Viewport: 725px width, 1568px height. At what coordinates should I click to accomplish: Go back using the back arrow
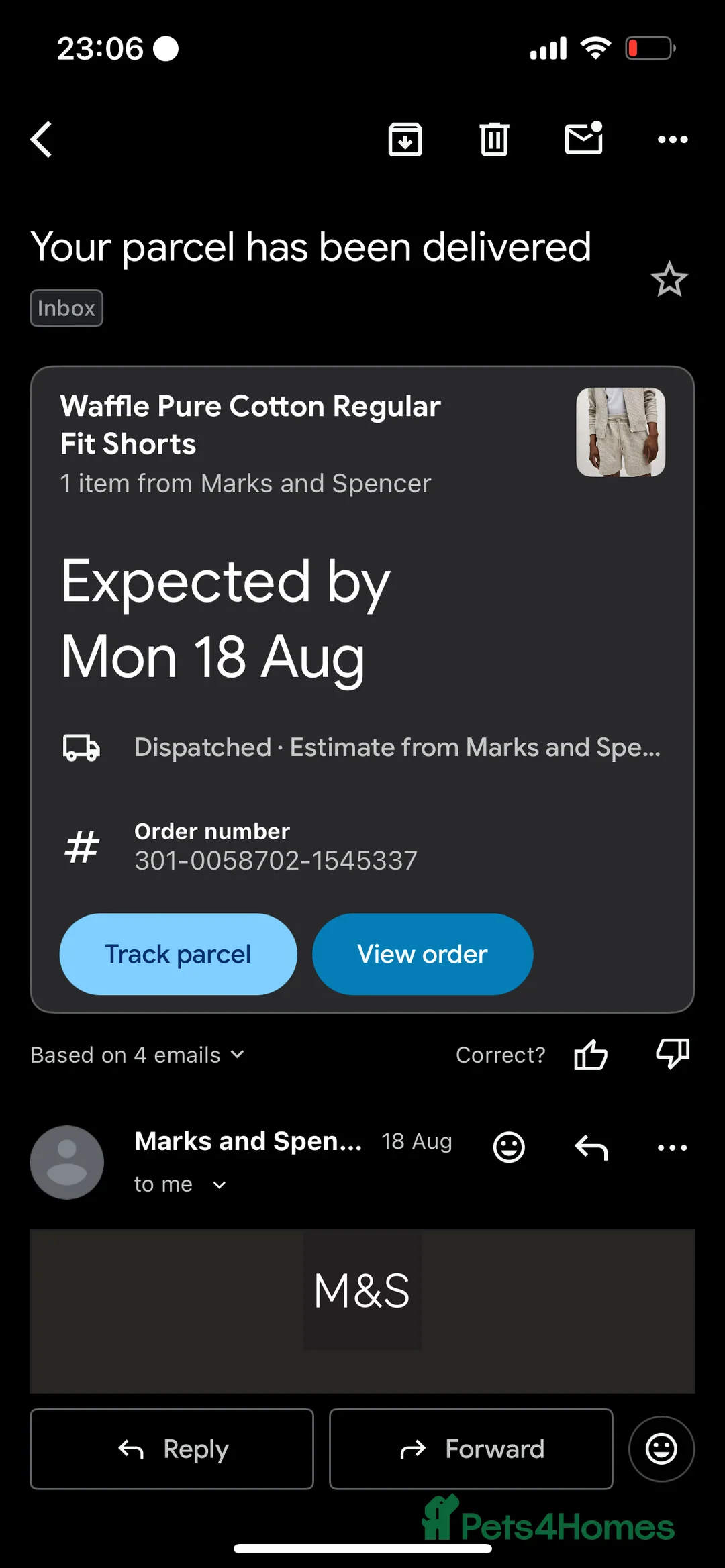(42, 140)
